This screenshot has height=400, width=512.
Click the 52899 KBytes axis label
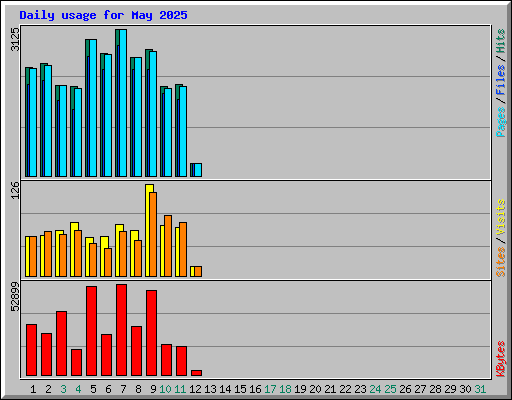(x=15, y=296)
